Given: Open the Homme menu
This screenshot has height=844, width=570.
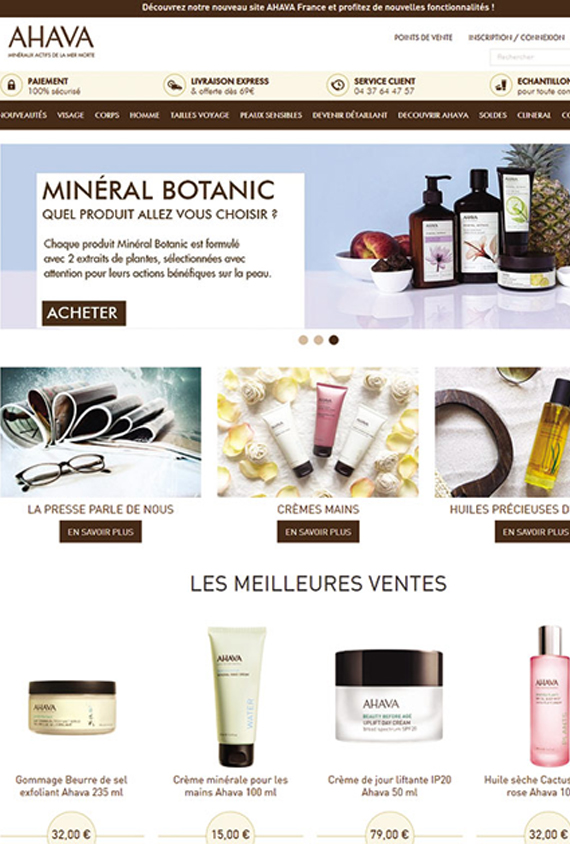Looking at the screenshot, I should pos(144,115).
